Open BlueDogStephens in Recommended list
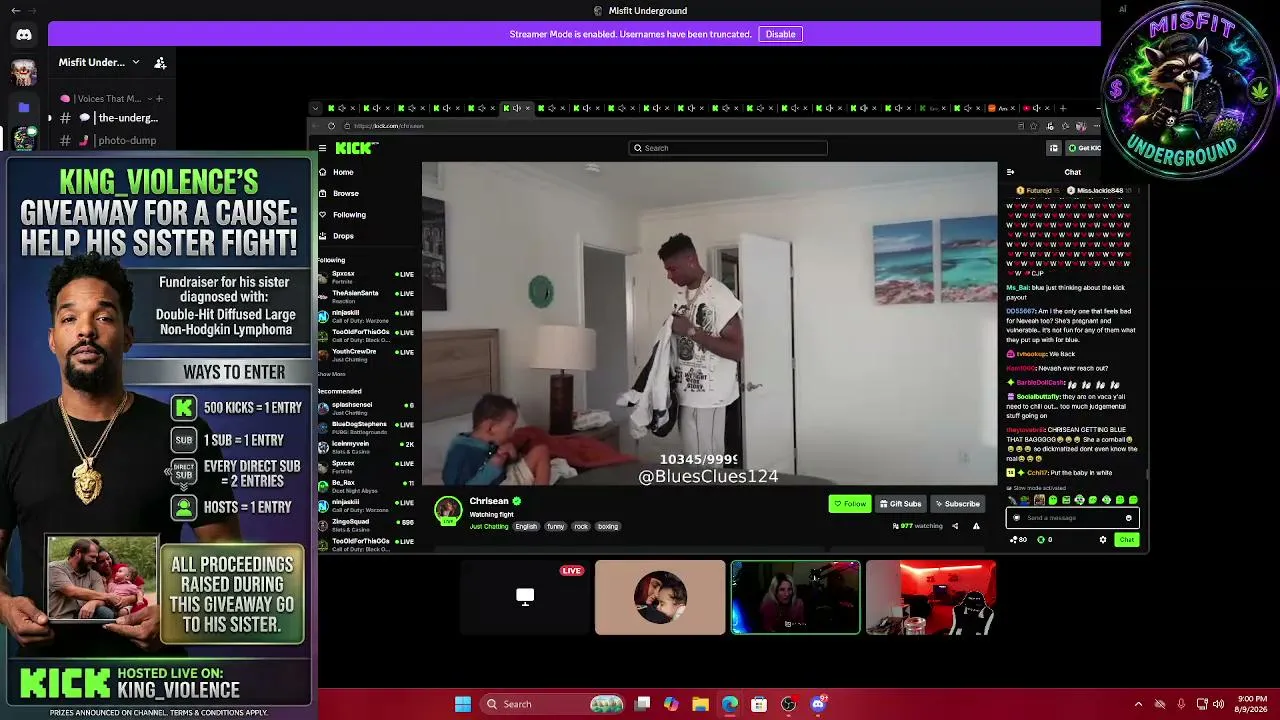Screen dimensions: 1280x720 (x=366, y=427)
